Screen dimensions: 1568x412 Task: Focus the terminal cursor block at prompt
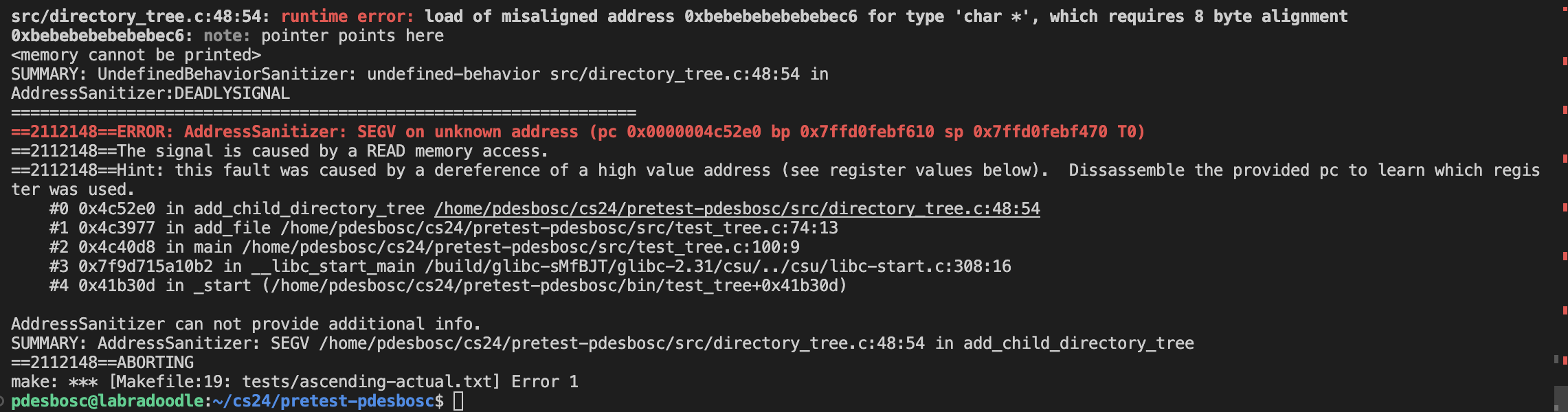458,401
